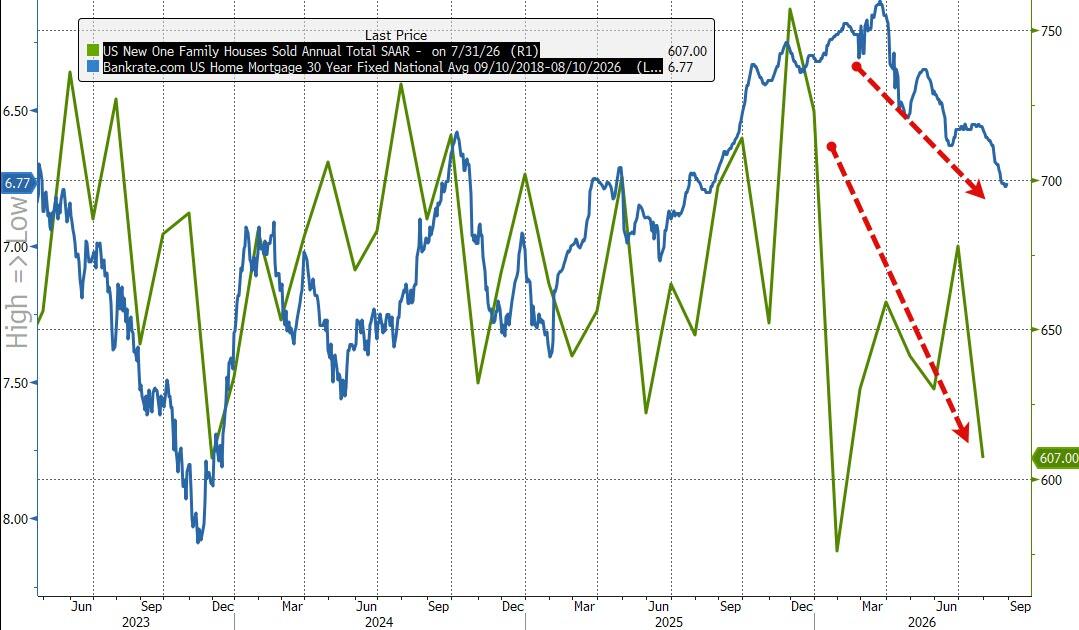Click the 607.00 value in the legend

[687, 51]
